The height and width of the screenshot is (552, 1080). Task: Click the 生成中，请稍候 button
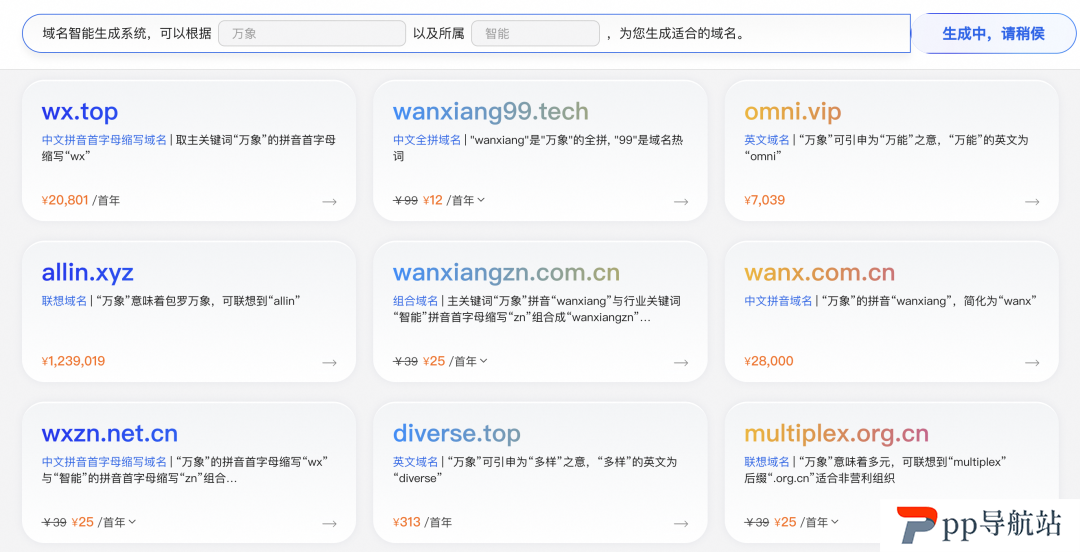coord(993,33)
